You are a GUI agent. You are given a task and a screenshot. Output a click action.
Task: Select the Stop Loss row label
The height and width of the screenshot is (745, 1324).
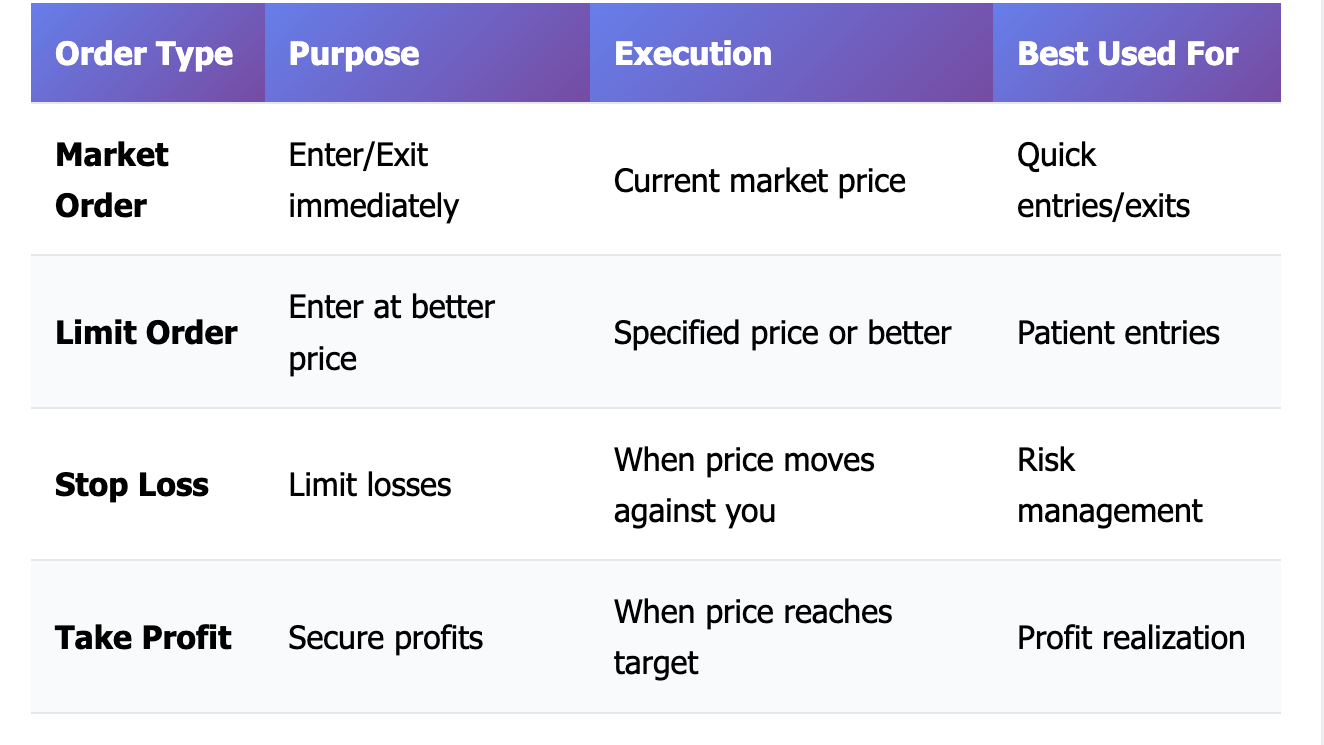point(132,485)
